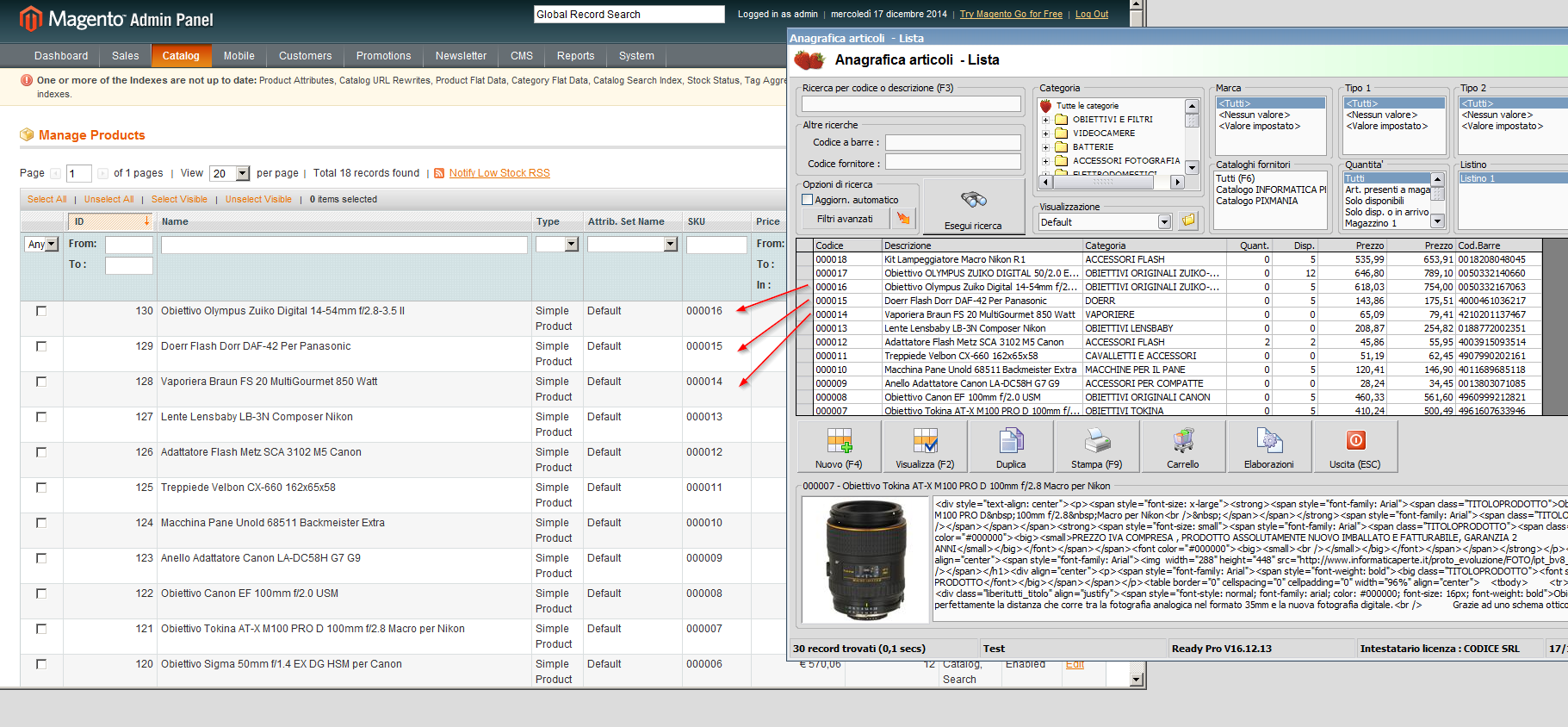Click right arrow of Categoria horizontal scrollbar
1568x727 pixels.
pyautogui.click(x=1177, y=182)
